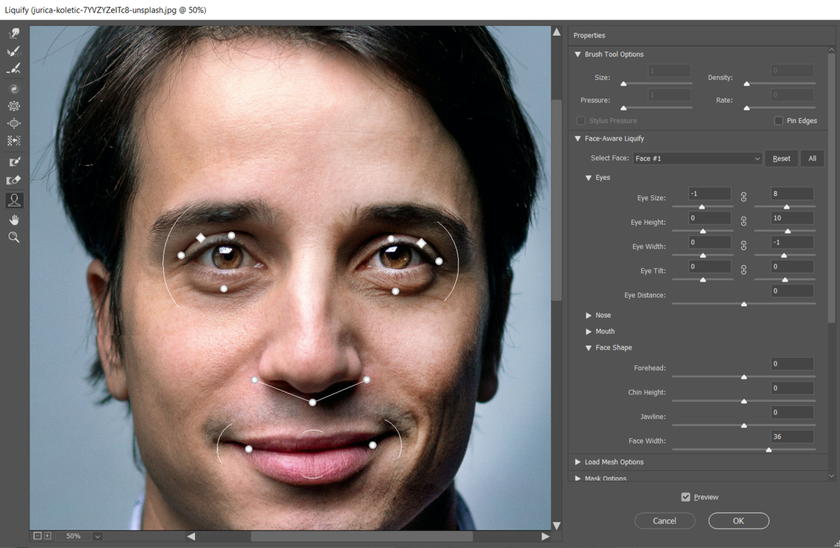The image size is (840, 548).
Task: Collapse the Brush Tool Options section
Action: 578,54
